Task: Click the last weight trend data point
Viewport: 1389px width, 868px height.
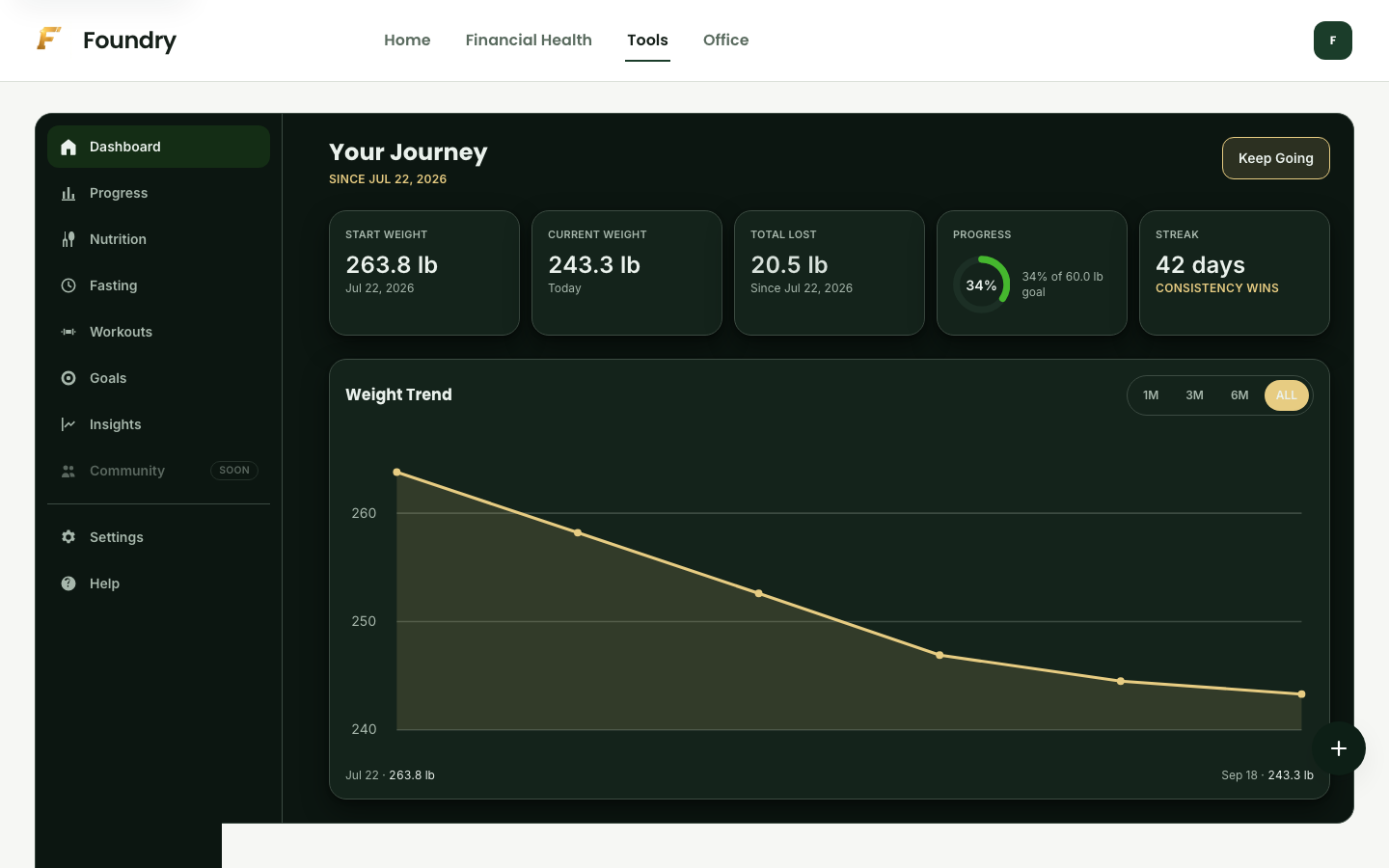Action: click(x=1301, y=694)
